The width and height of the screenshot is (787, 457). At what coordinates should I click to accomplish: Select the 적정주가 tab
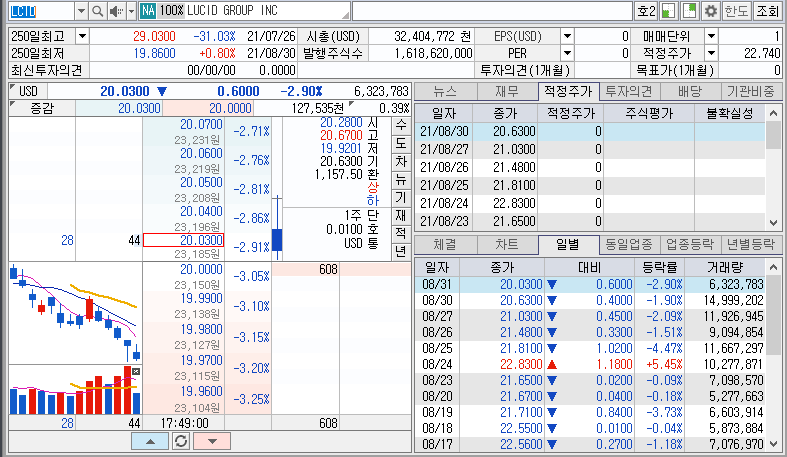pos(568,91)
